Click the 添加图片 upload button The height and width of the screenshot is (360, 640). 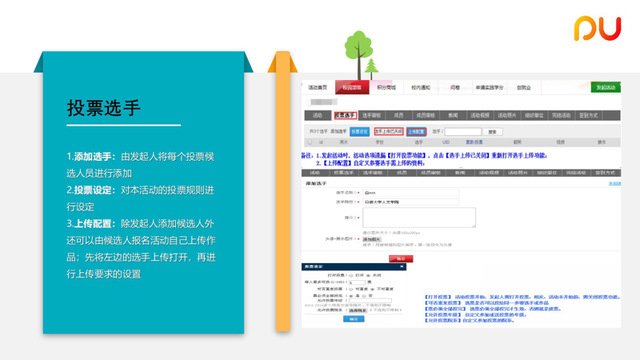tap(372, 239)
